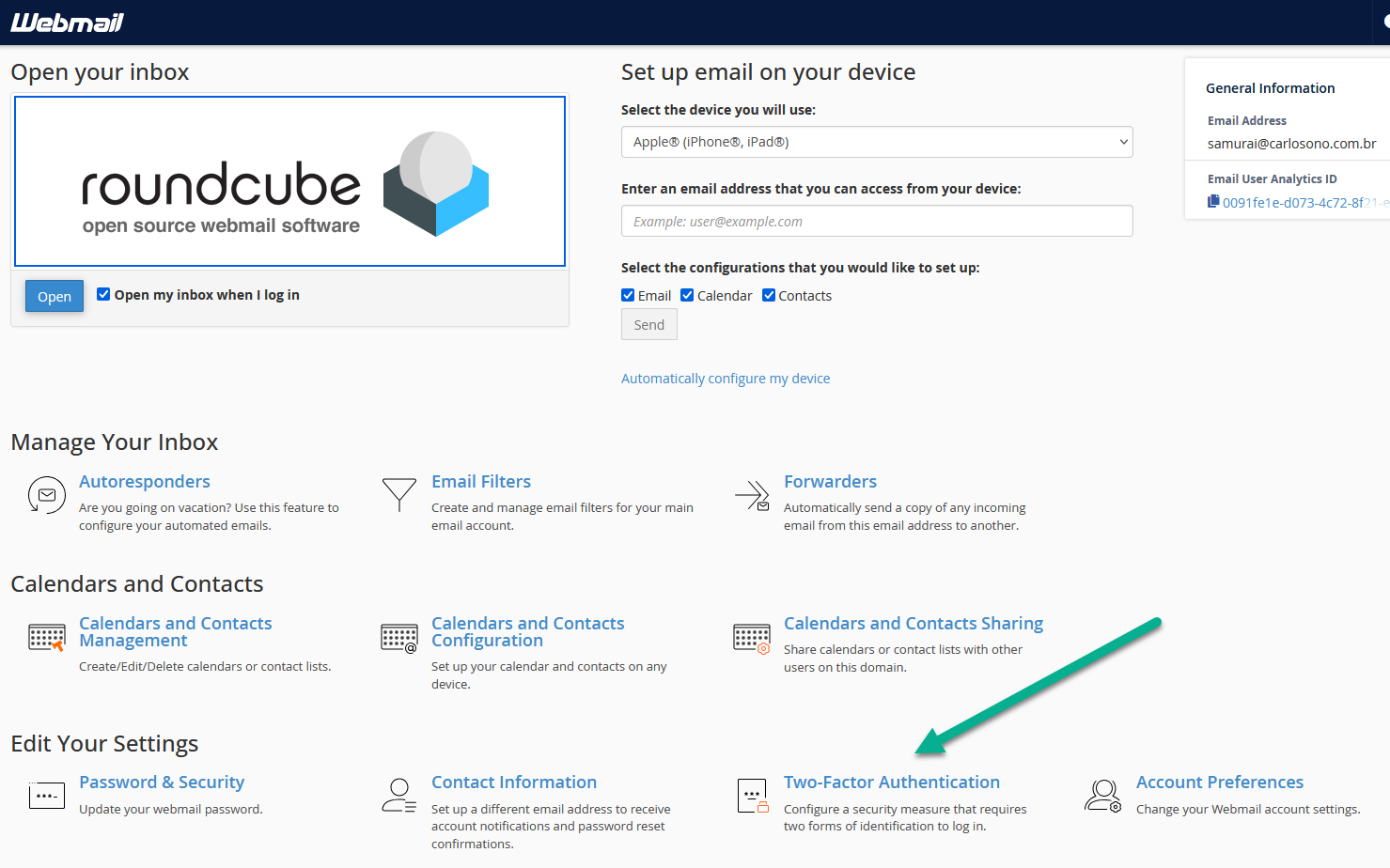Click the Forwarders arrow icon
The width and height of the screenshot is (1390, 868).
(x=752, y=495)
